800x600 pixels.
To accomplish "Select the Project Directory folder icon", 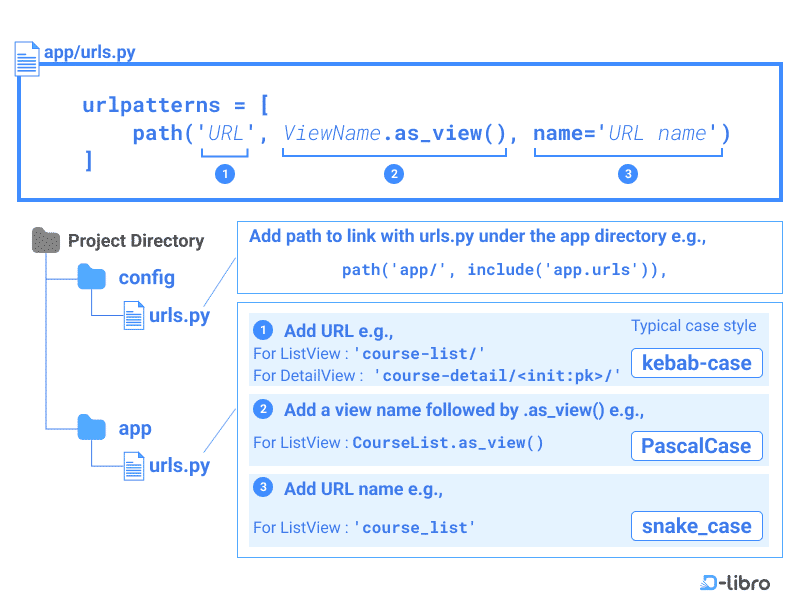I will coord(46,241).
